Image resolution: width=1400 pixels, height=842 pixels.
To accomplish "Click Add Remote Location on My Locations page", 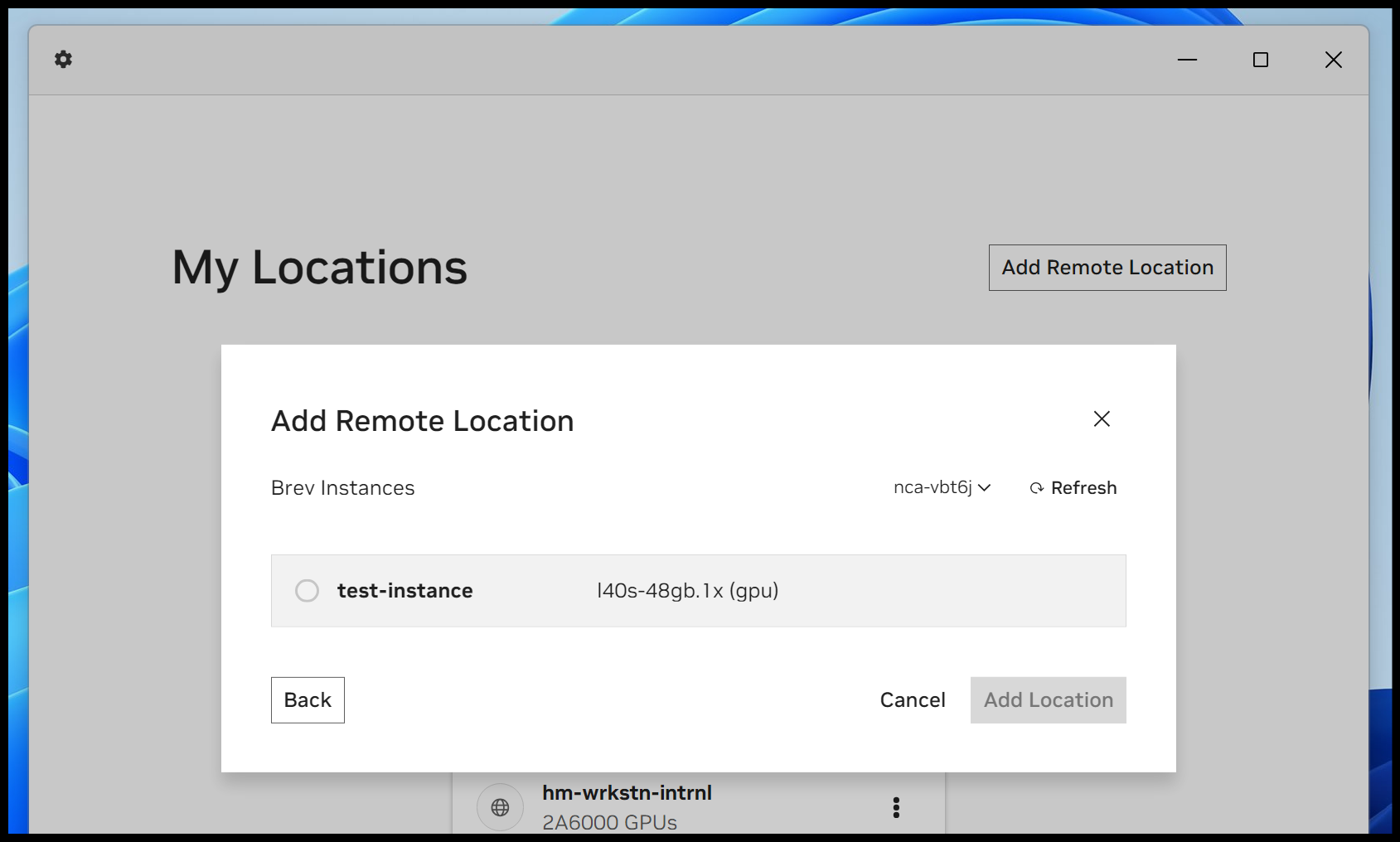I will point(1107,268).
